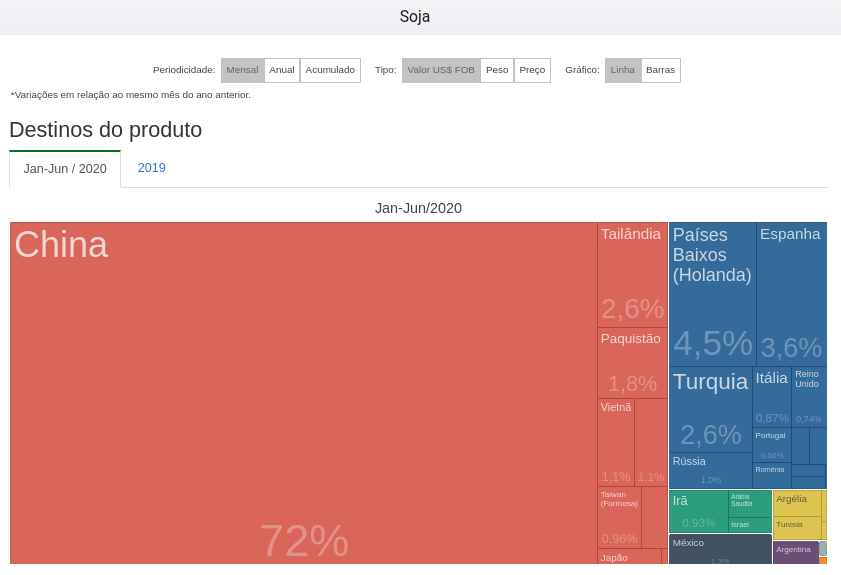The height and width of the screenshot is (575, 841).
Task: Select Linha chart type
Action: click(622, 70)
